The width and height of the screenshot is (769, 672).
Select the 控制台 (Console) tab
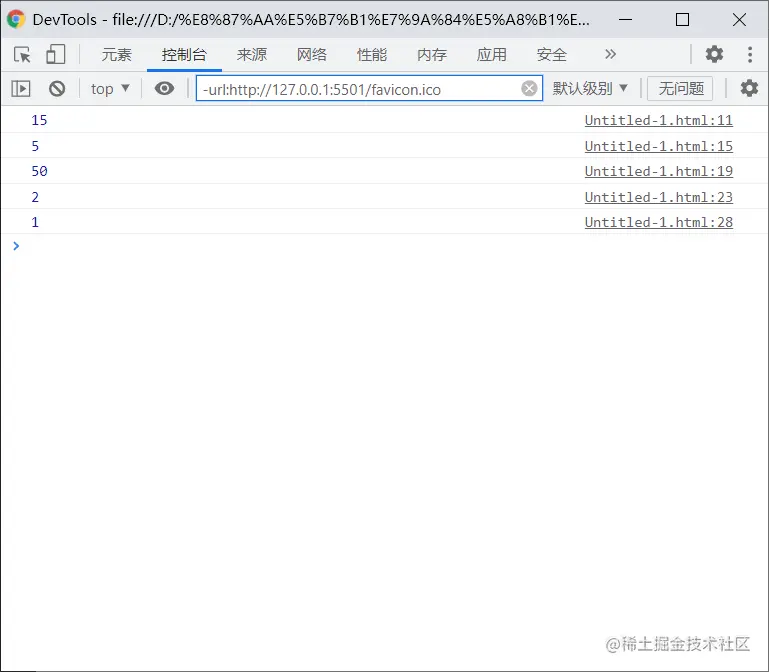pos(184,54)
